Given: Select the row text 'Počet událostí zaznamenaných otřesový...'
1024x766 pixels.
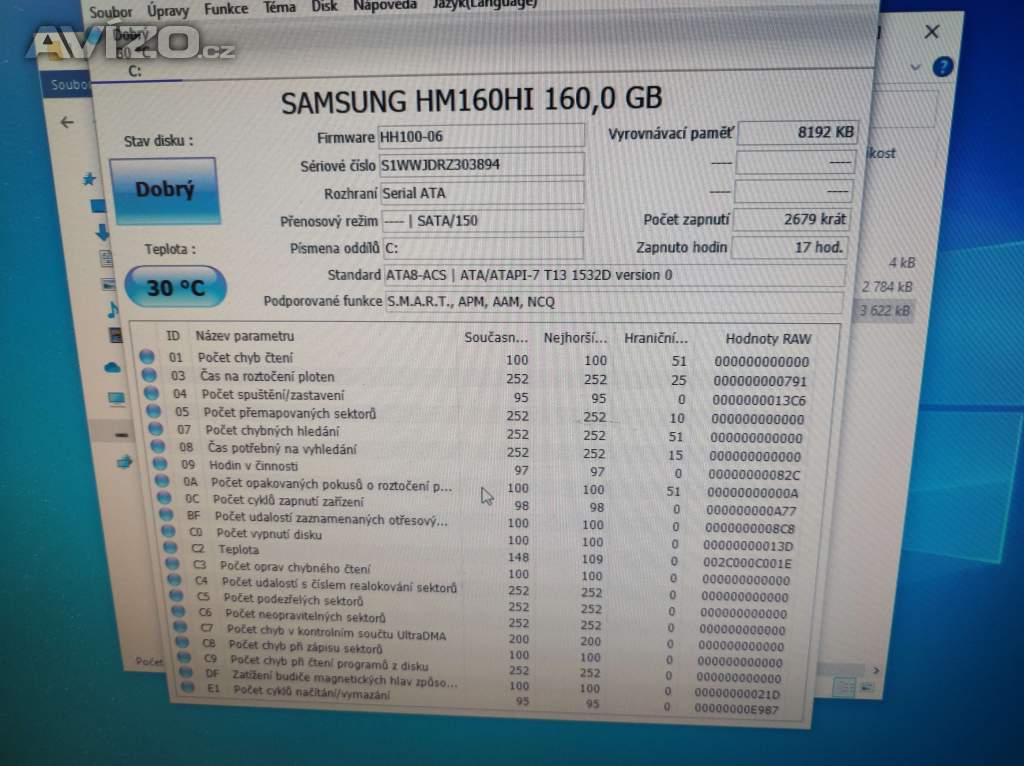Looking at the screenshot, I should pos(331,519).
